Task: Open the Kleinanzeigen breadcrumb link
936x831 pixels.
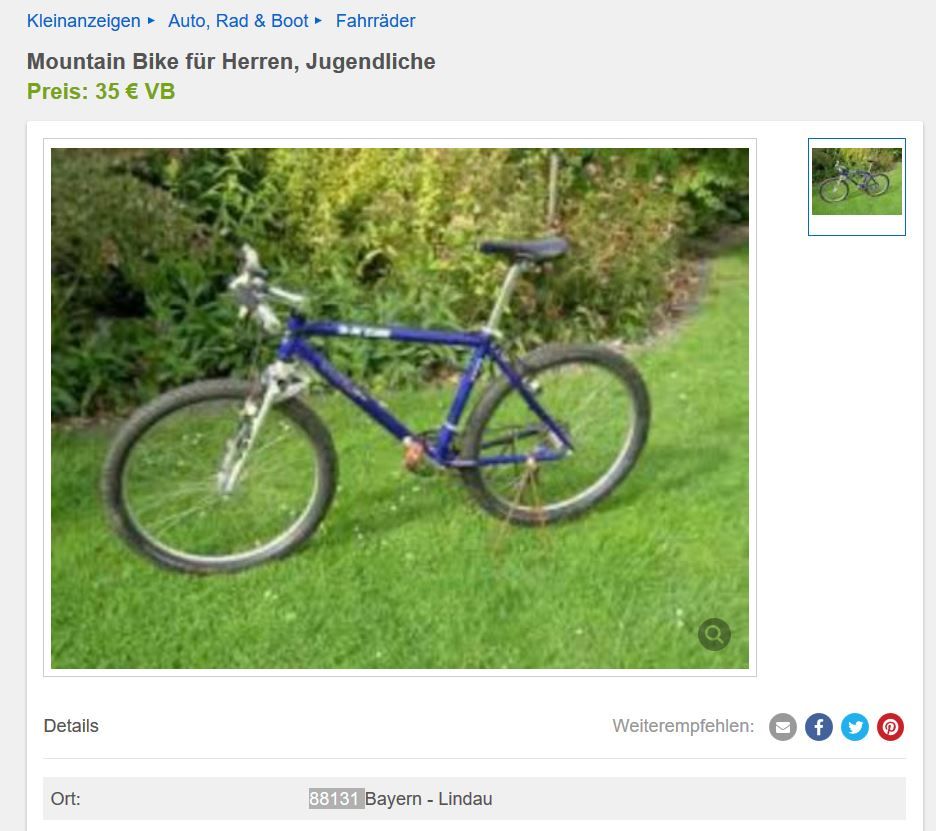Action: [84, 21]
